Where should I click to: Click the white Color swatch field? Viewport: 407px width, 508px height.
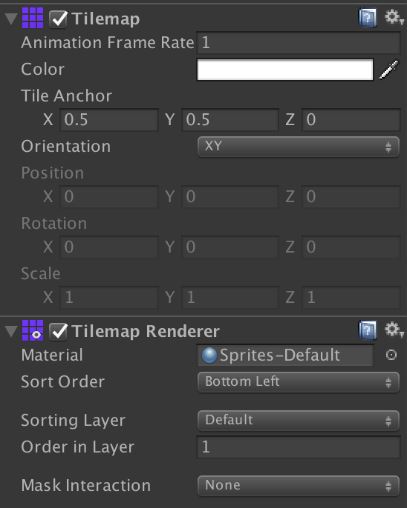click(x=285, y=70)
